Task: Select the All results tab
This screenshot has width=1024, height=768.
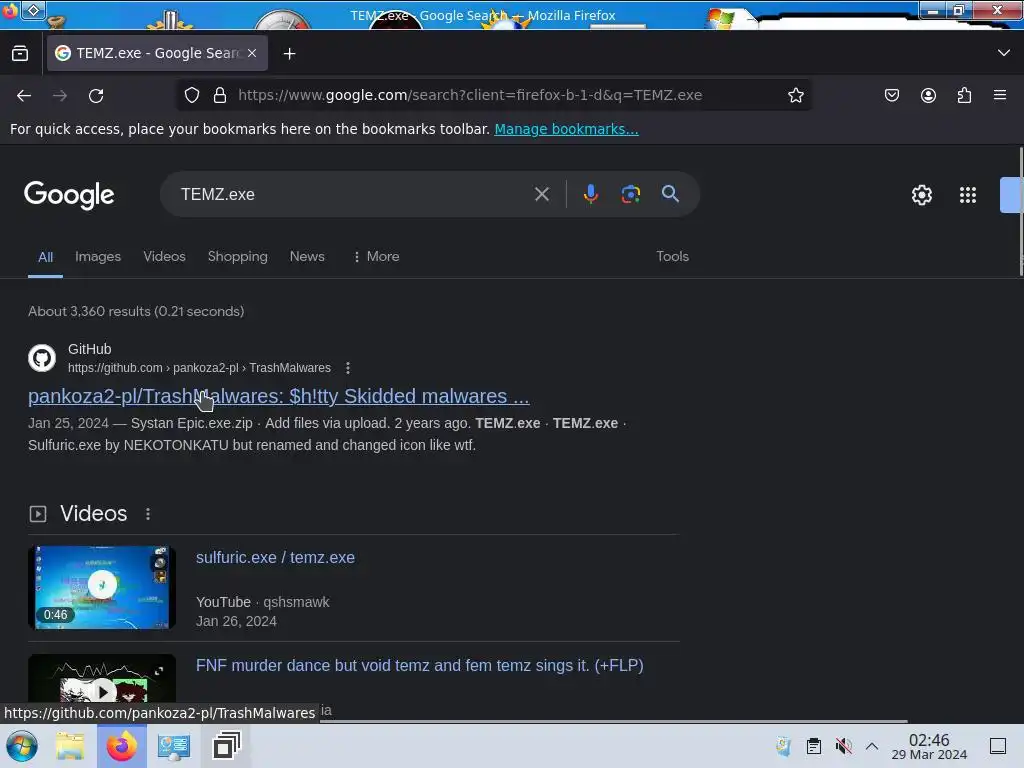Action: point(45,257)
